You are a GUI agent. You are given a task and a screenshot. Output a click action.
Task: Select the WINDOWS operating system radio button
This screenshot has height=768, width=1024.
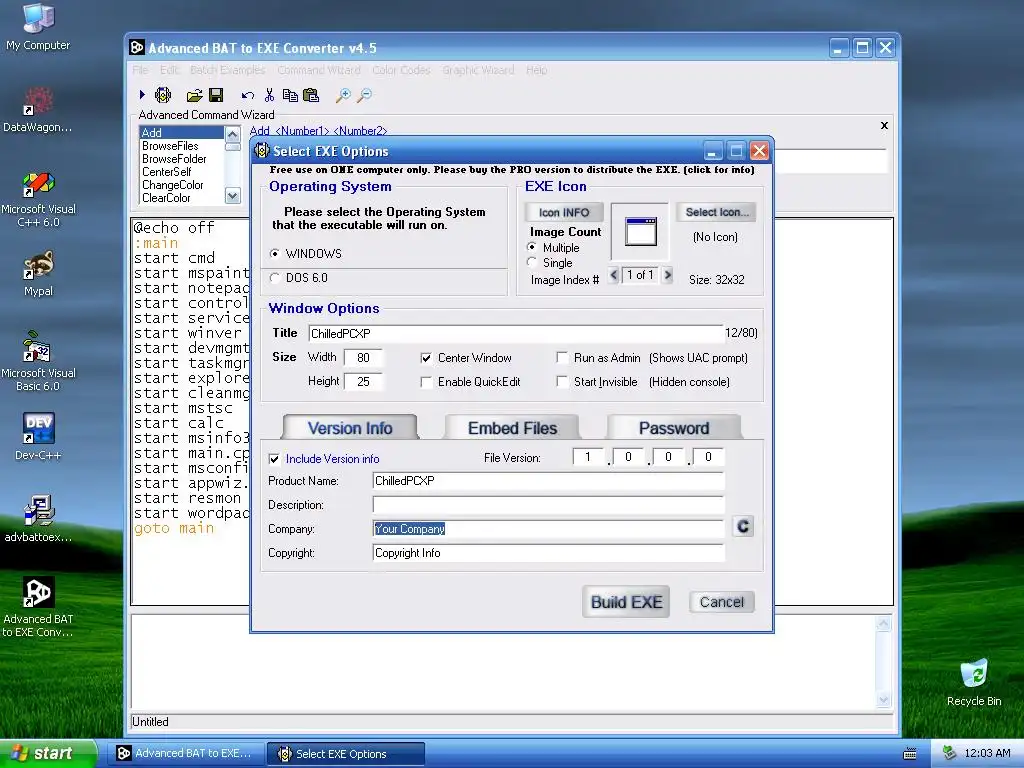(x=275, y=253)
